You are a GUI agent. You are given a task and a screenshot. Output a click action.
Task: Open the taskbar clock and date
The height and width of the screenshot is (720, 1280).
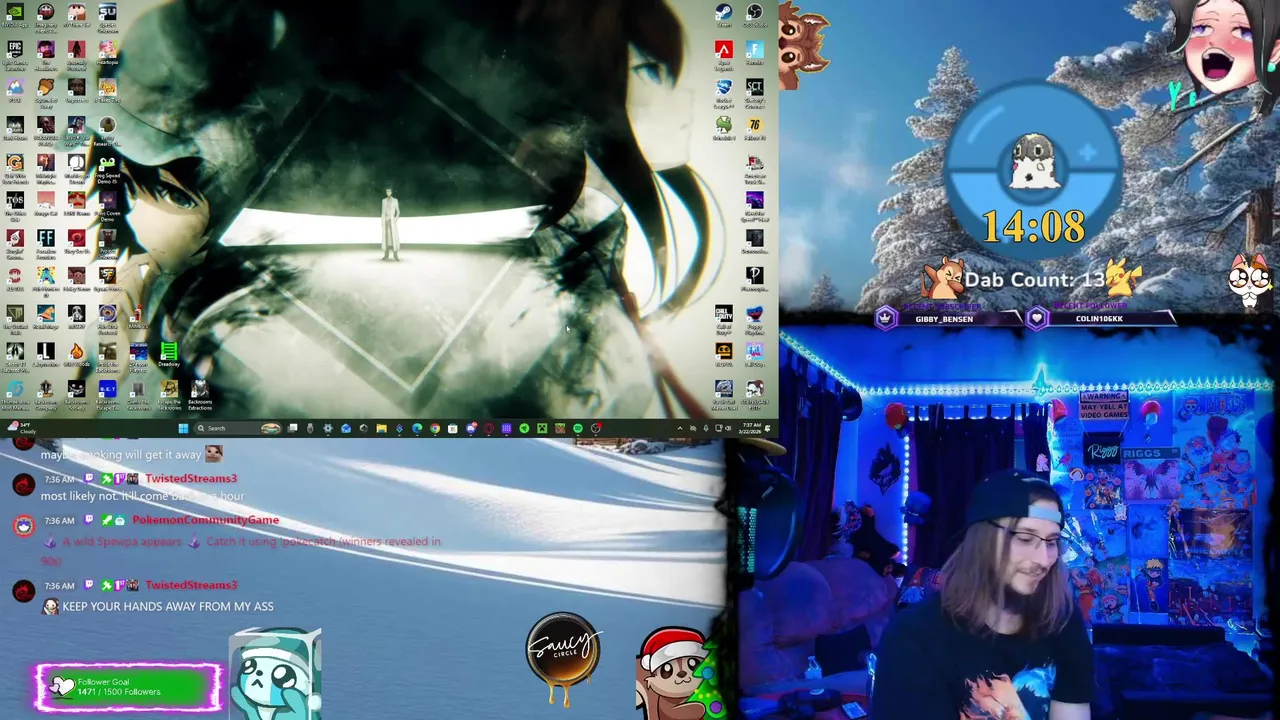coord(752,428)
